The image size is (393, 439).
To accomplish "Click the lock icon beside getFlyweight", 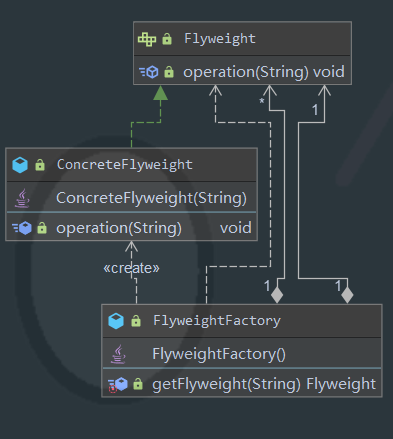I will point(138,384).
